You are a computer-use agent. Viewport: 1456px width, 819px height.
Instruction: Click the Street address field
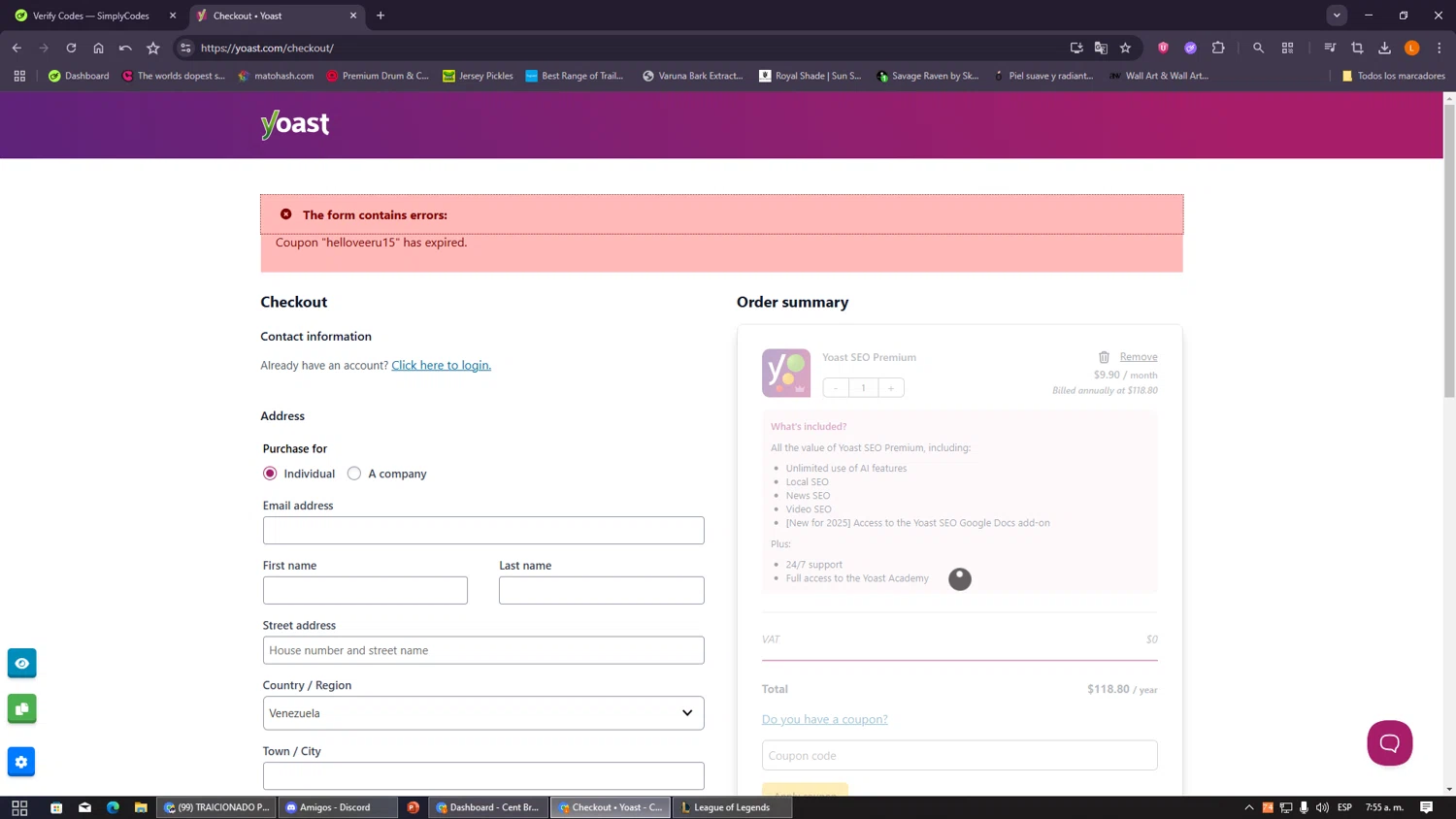(483, 650)
